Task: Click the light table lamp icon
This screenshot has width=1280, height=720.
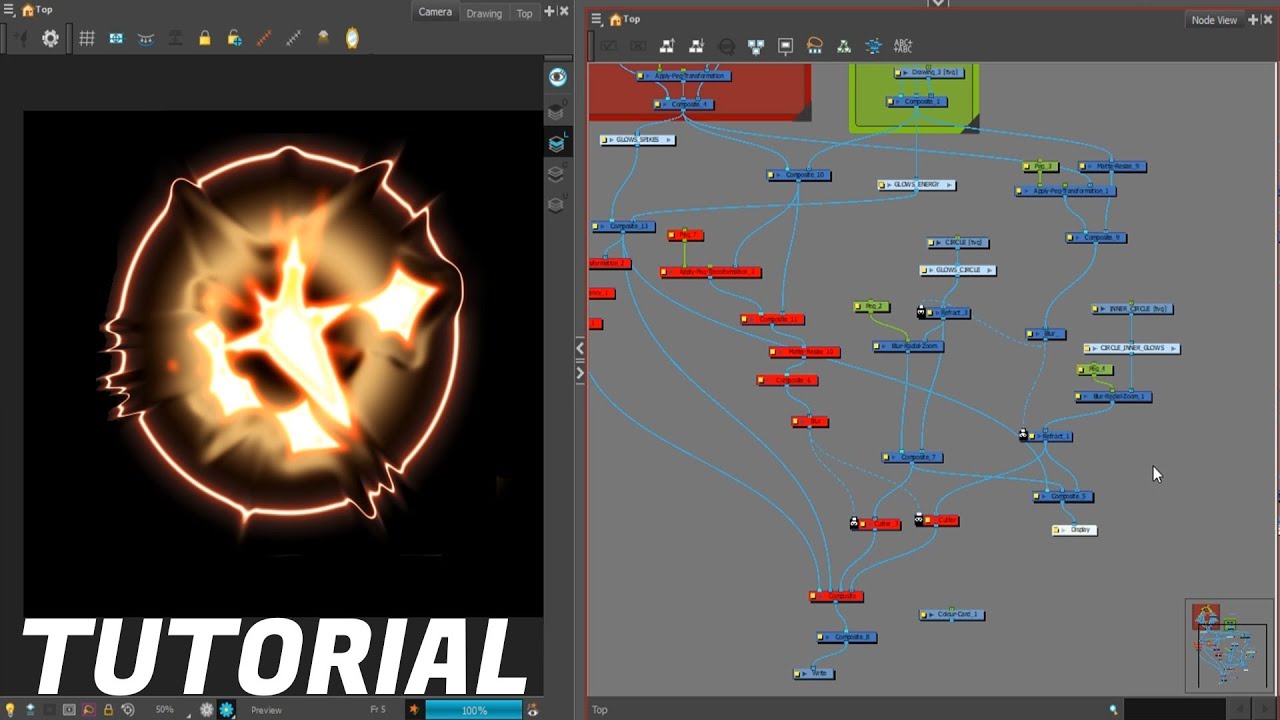Action: (x=323, y=38)
